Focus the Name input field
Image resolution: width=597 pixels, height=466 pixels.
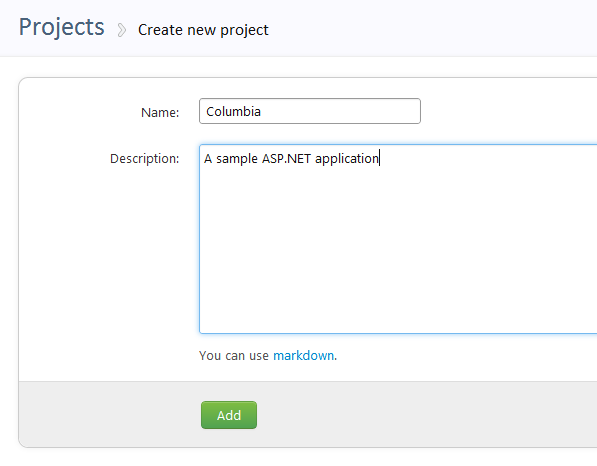(x=310, y=111)
